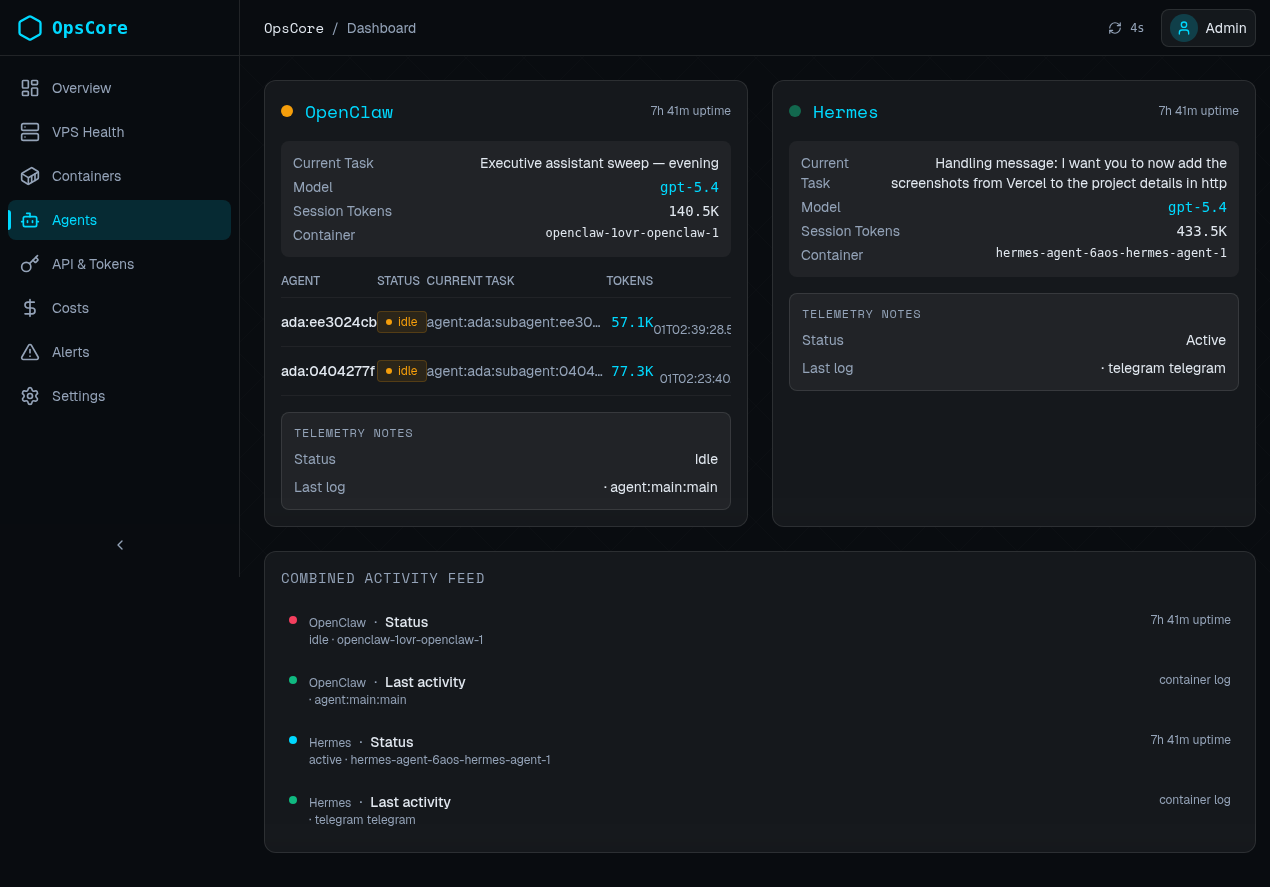1270x887 pixels.
Task: Click the idle badge for ada:ee3024cb
Action: [402, 322]
